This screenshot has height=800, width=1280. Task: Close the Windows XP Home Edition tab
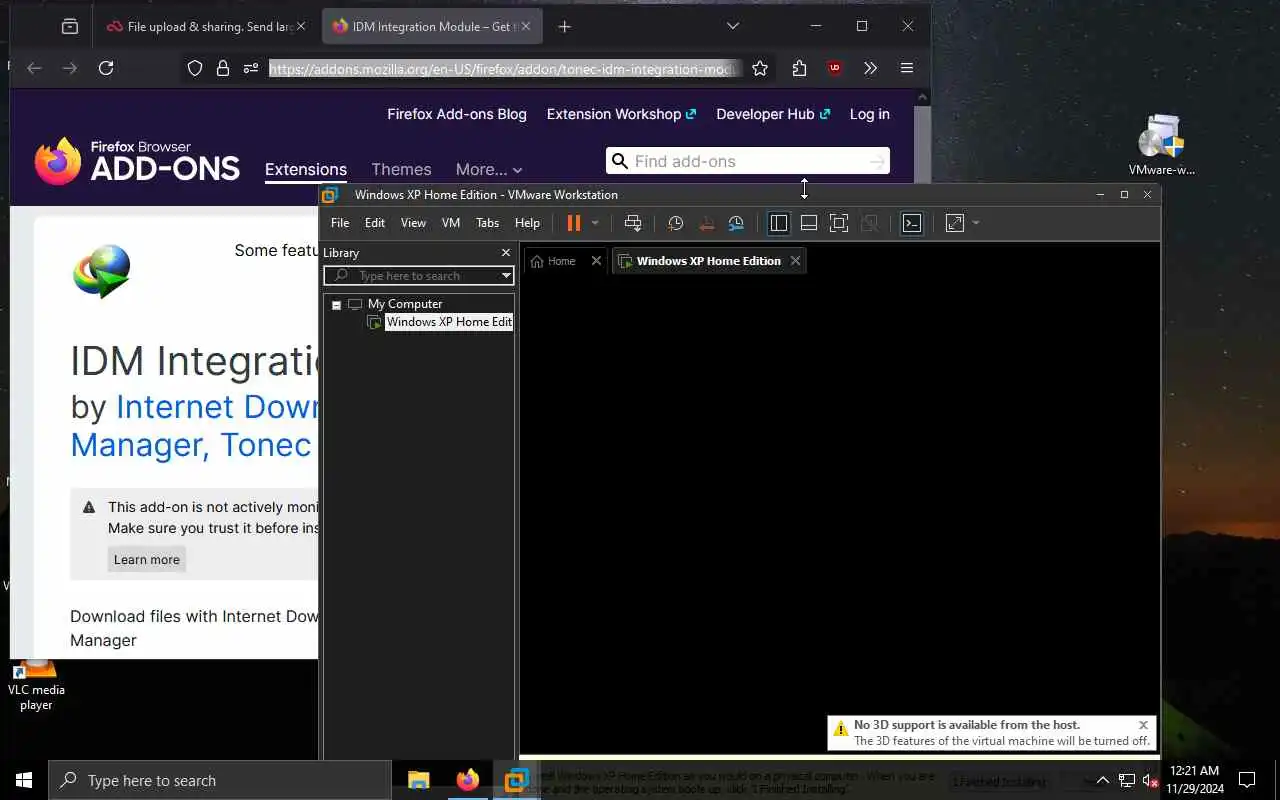pos(795,261)
